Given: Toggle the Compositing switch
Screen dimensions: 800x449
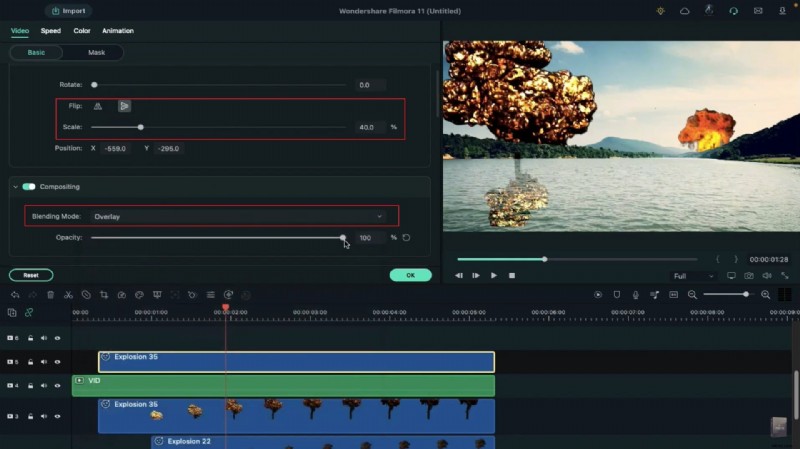Looking at the screenshot, I should pos(29,187).
